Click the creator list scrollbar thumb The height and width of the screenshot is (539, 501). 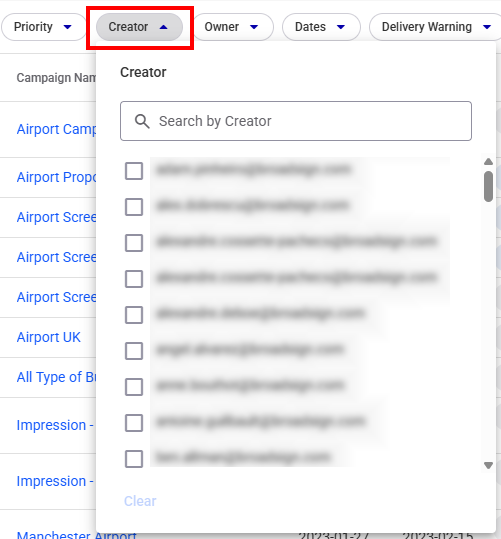coord(488,186)
